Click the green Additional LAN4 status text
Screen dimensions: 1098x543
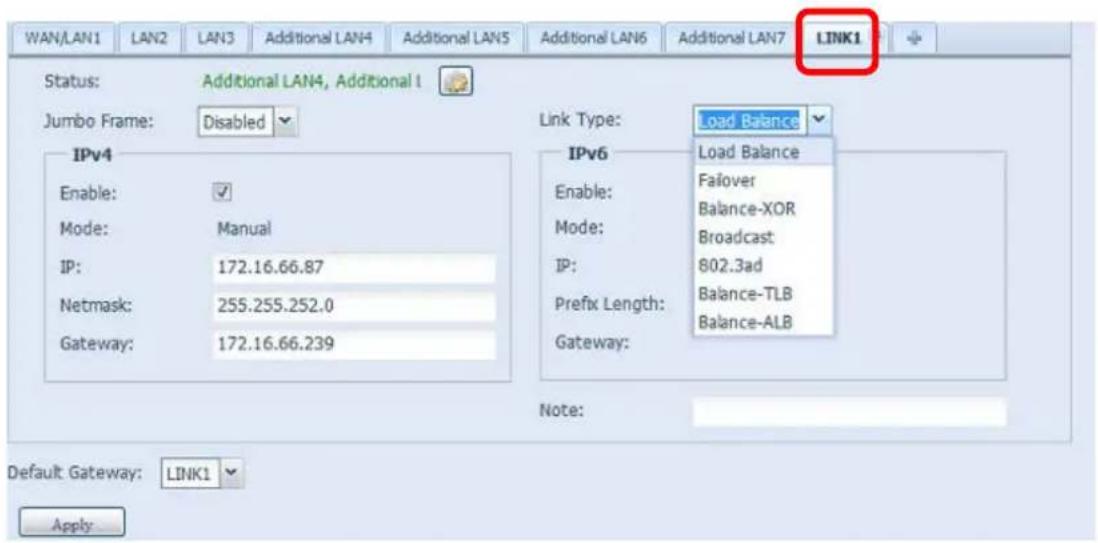point(312,81)
